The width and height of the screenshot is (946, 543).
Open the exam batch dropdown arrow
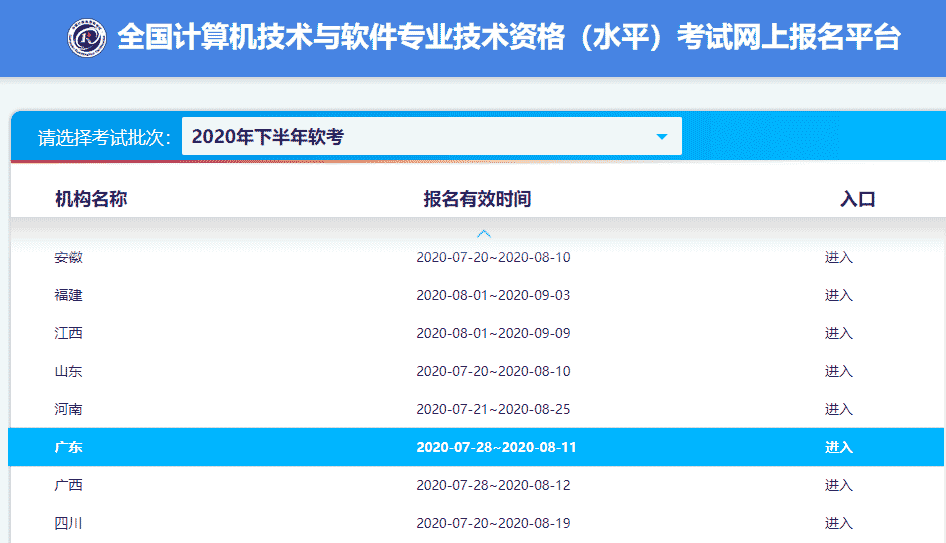coord(661,137)
